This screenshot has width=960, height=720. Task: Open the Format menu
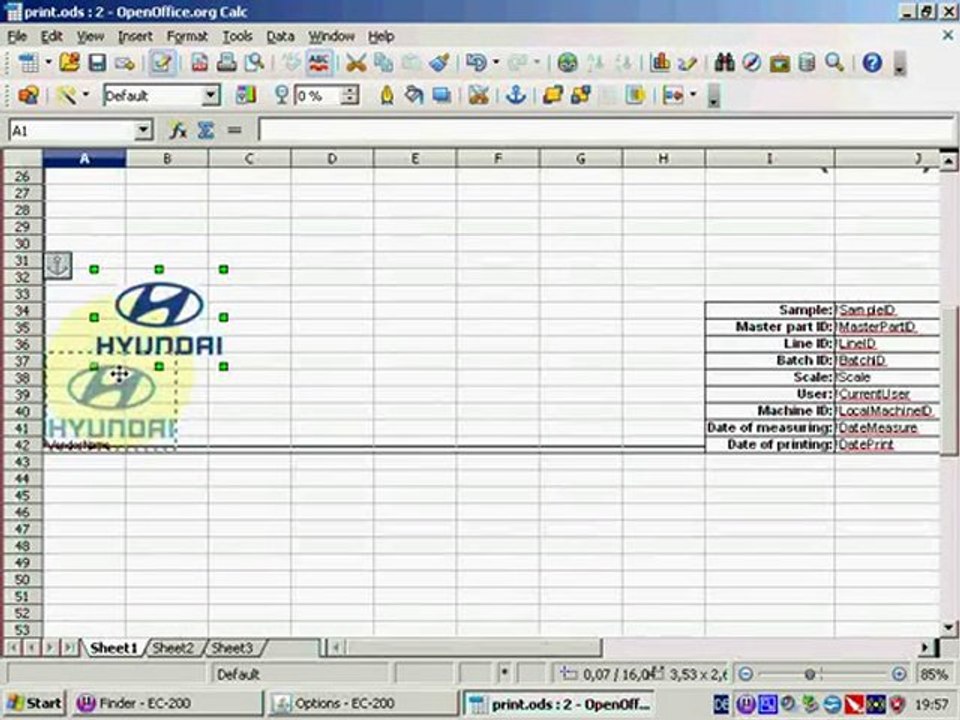[x=187, y=37]
